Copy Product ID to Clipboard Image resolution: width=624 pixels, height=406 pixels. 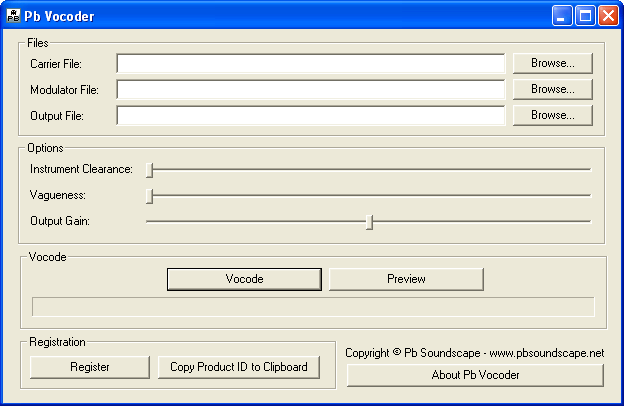pos(239,367)
